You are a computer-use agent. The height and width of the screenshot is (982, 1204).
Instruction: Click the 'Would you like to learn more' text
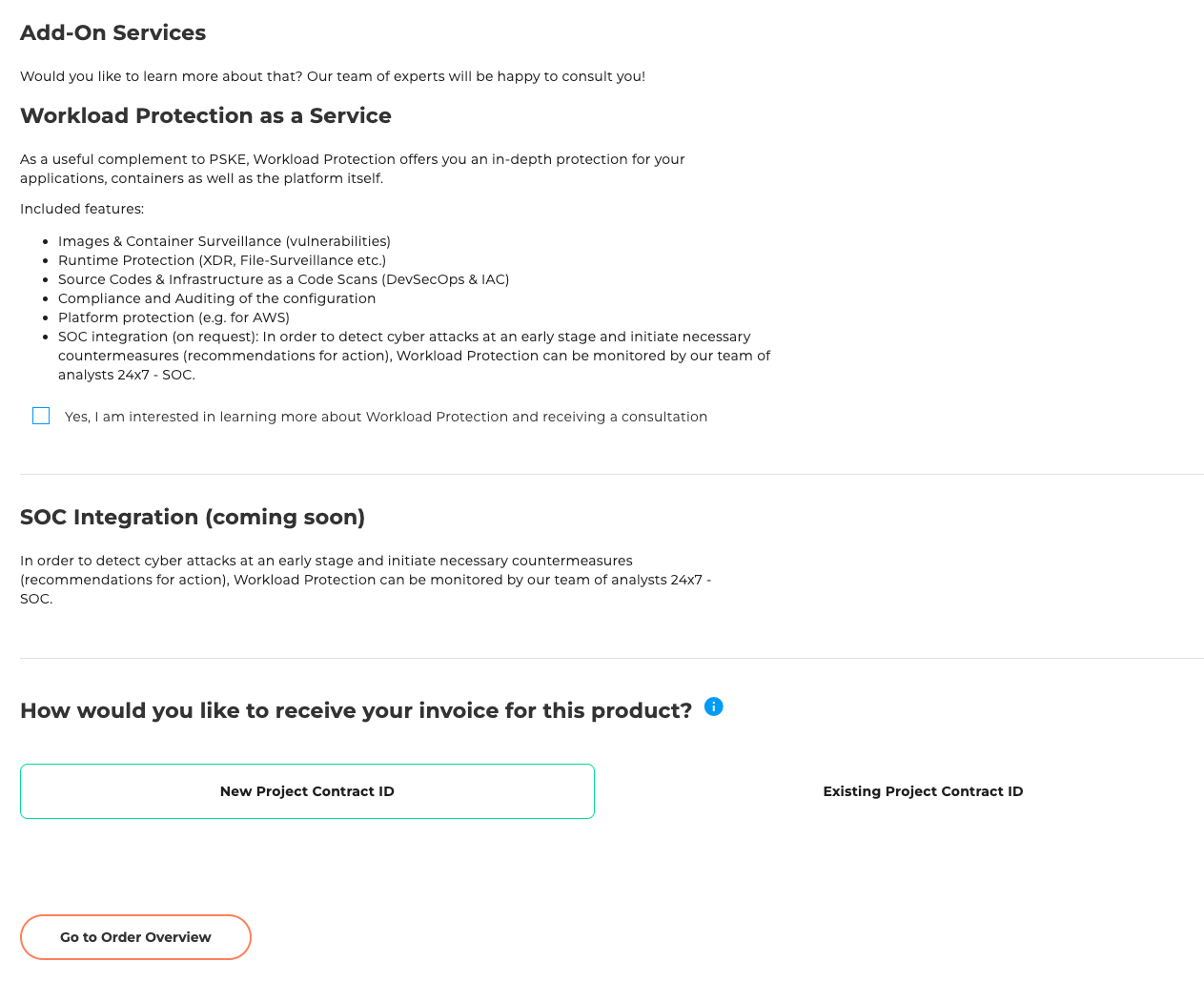(332, 76)
